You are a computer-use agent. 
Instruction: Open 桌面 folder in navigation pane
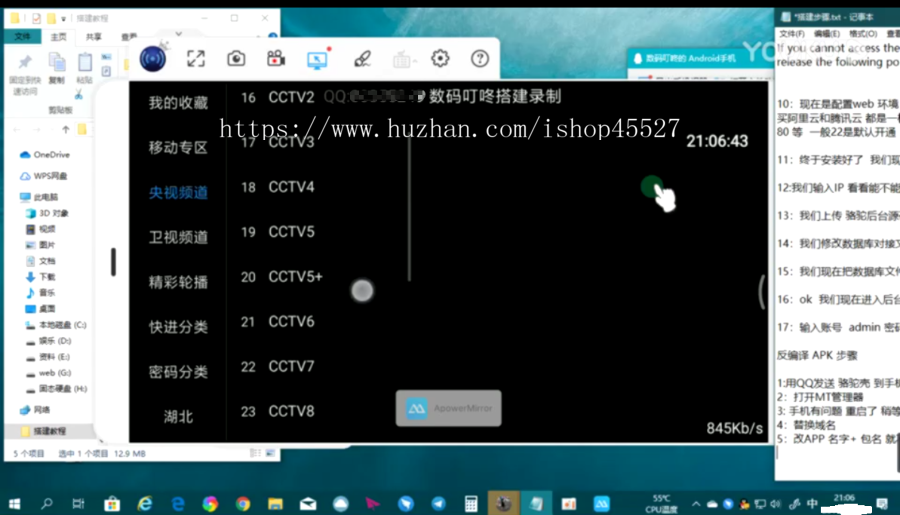pyautogui.click(x=40, y=309)
